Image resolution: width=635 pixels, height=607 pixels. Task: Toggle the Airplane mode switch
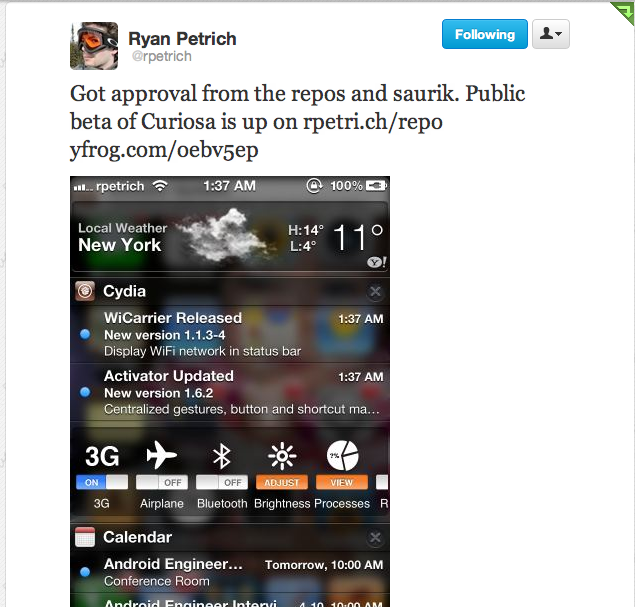(x=162, y=482)
